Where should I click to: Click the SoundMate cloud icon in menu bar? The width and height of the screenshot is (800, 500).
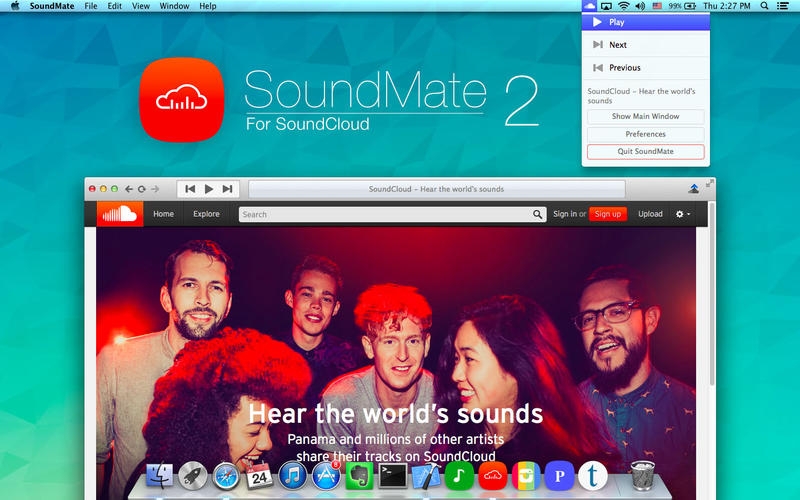pos(589,6)
